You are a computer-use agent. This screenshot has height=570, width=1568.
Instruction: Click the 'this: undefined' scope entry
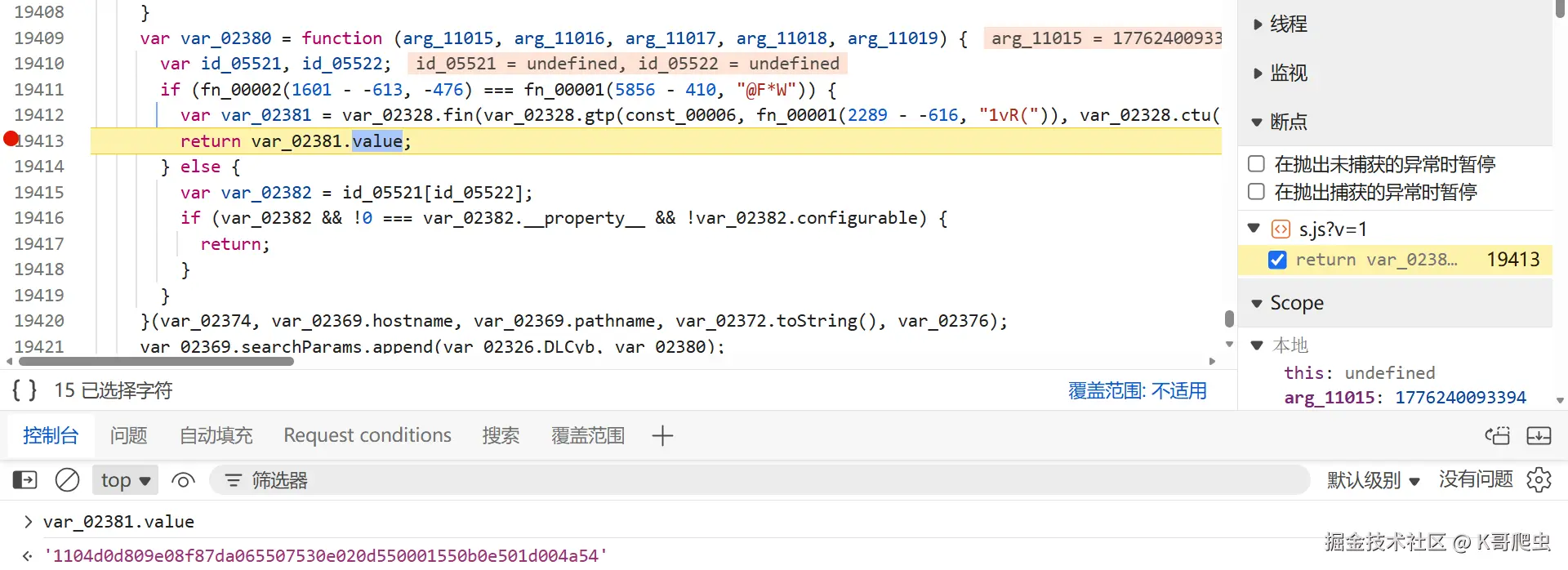(x=1359, y=372)
